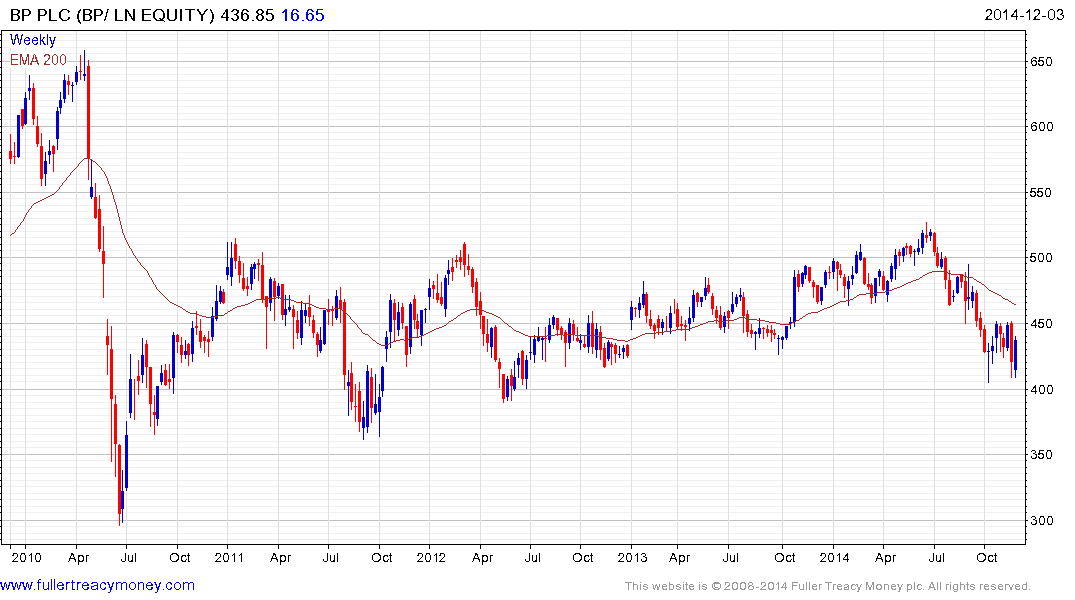Click the 450 price axis label
The height and width of the screenshot is (600, 1075).
point(1041,324)
